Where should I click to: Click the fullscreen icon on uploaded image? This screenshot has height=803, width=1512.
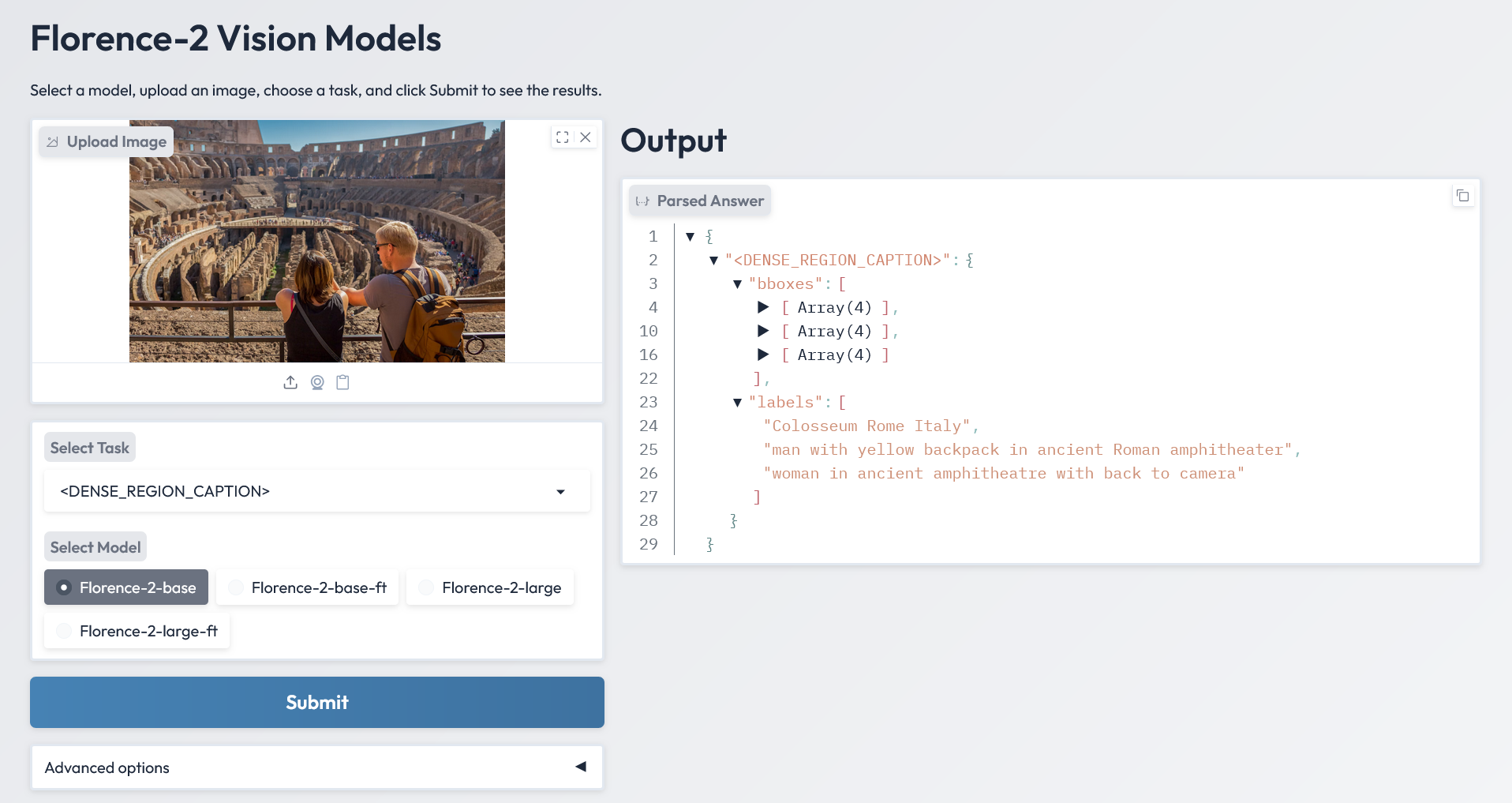pyautogui.click(x=562, y=137)
